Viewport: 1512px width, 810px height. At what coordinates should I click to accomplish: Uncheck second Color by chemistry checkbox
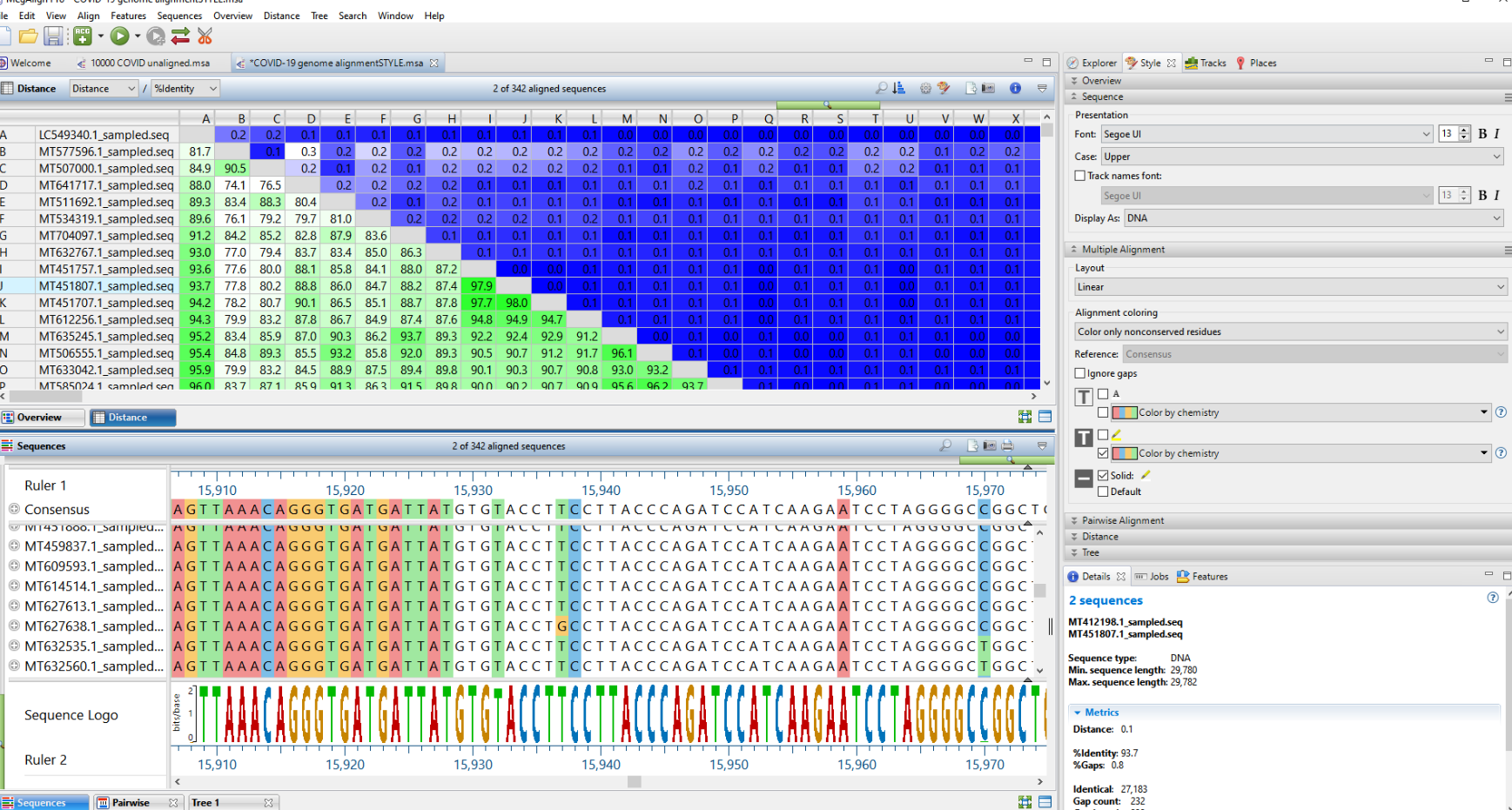1103,453
